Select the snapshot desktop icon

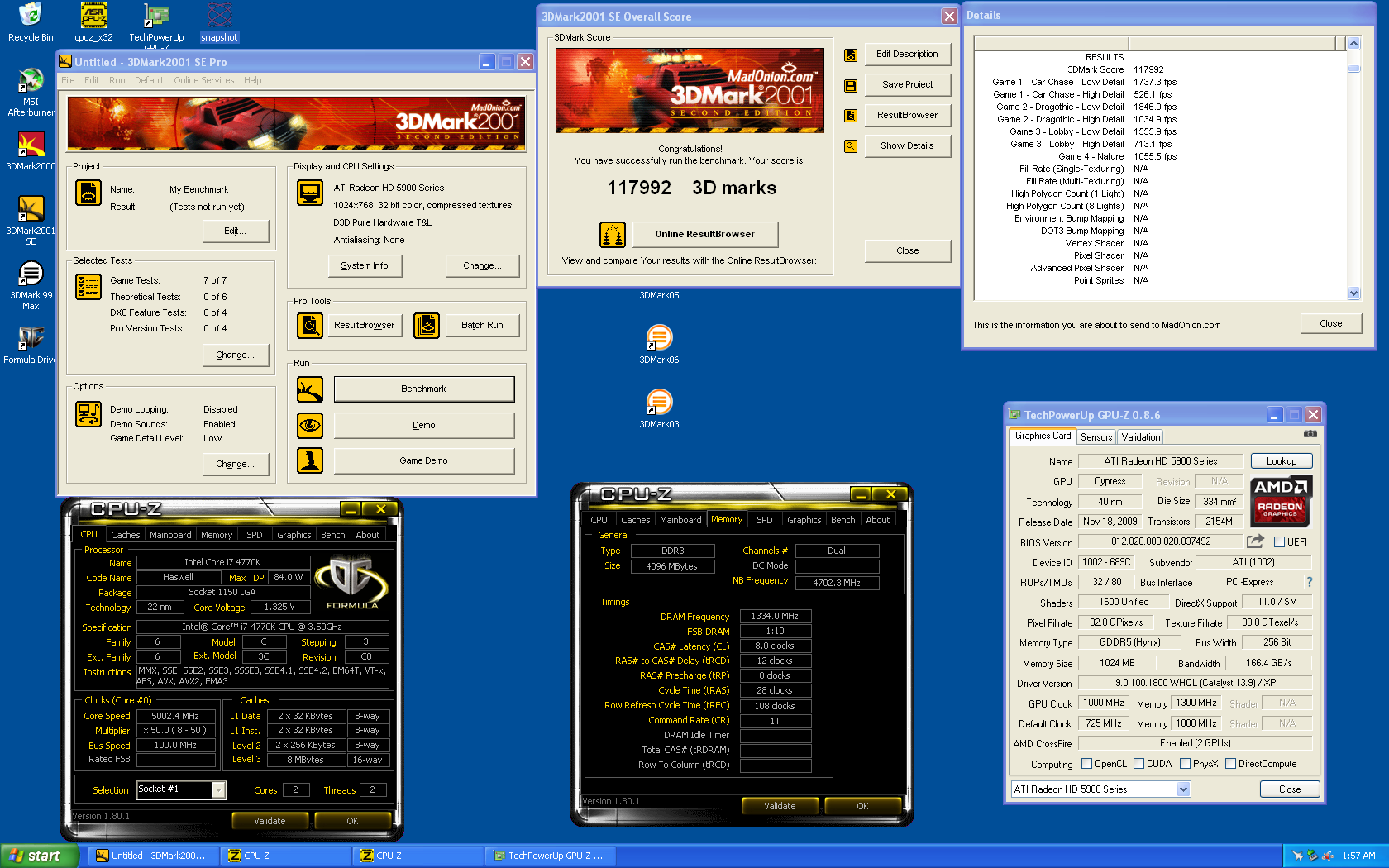[219, 21]
